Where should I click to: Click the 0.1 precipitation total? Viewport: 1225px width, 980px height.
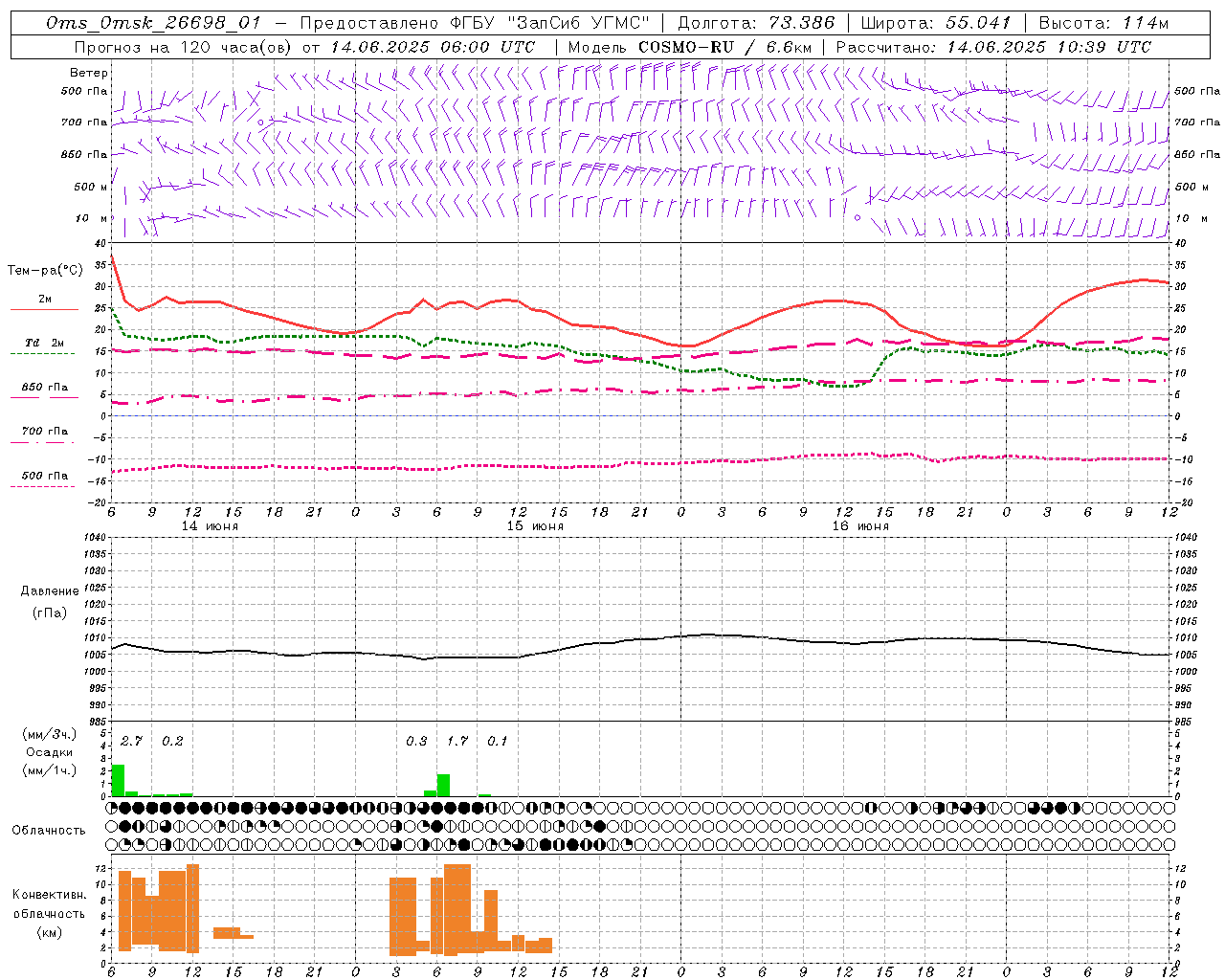pos(498,741)
